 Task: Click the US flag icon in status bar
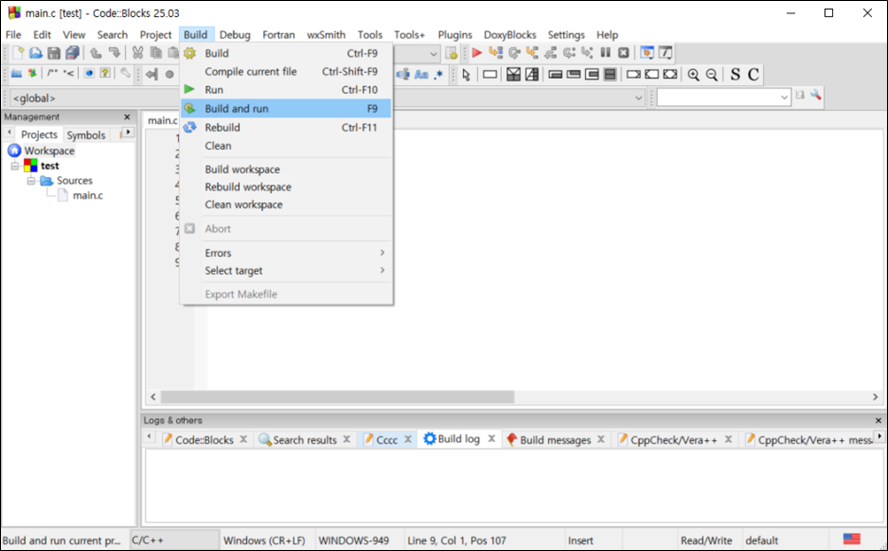click(852, 539)
